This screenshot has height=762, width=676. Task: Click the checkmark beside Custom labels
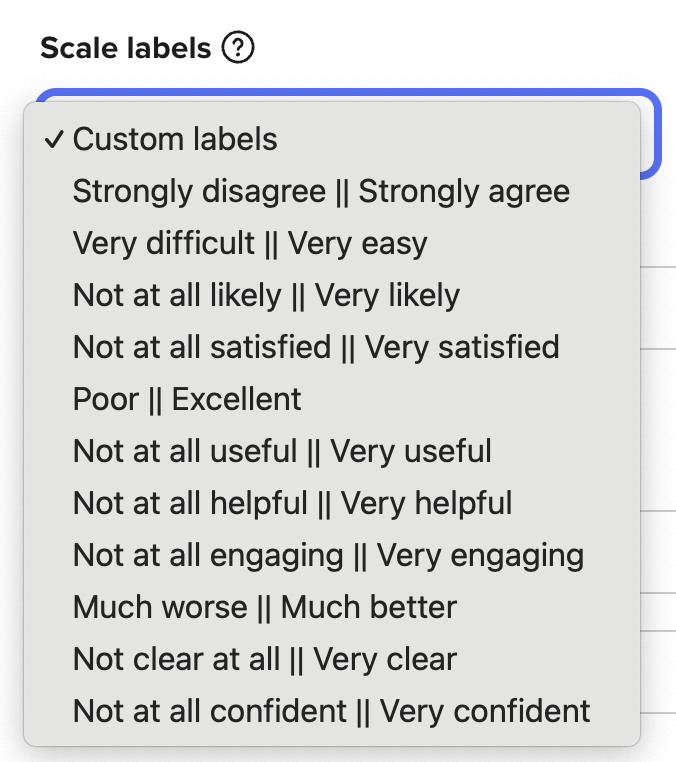click(53, 139)
